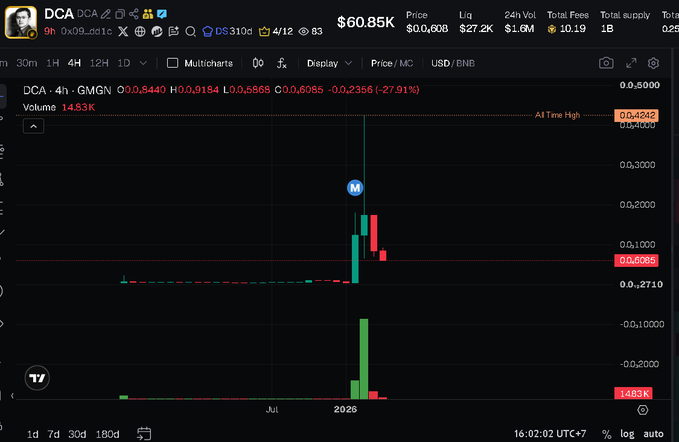This screenshot has width=679, height=442.
Task: Expand chart to fullscreen
Action: point(631,63)
